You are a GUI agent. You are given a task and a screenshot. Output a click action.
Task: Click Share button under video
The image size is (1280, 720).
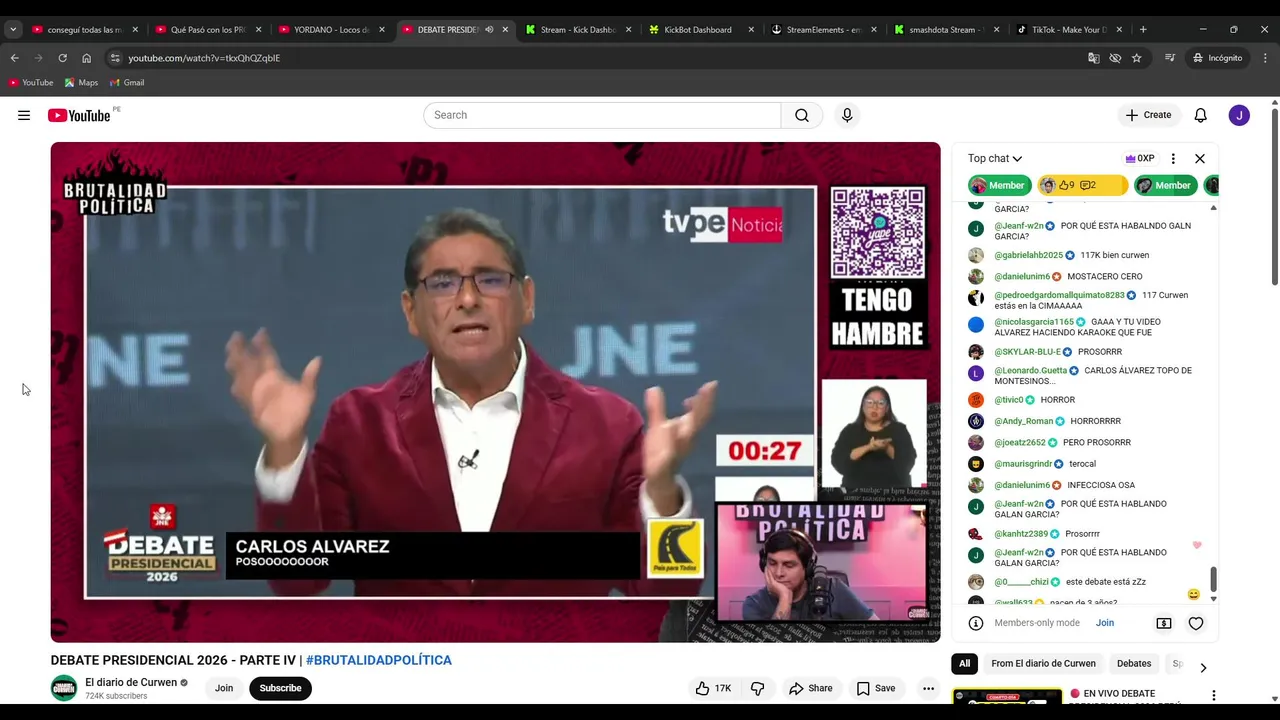coord(810,688)
